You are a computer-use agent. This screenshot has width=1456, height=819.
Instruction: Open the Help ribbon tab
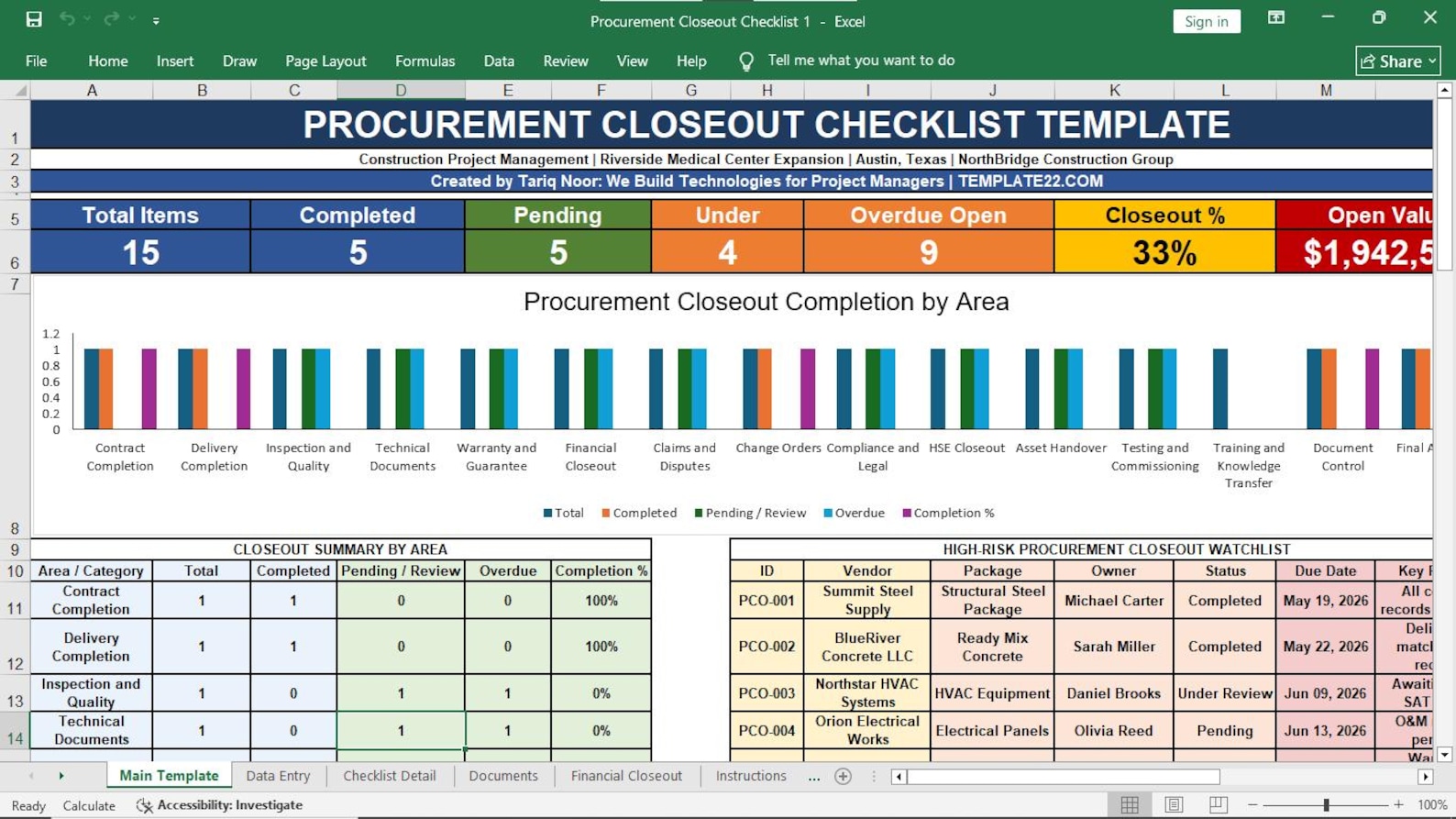691,61
